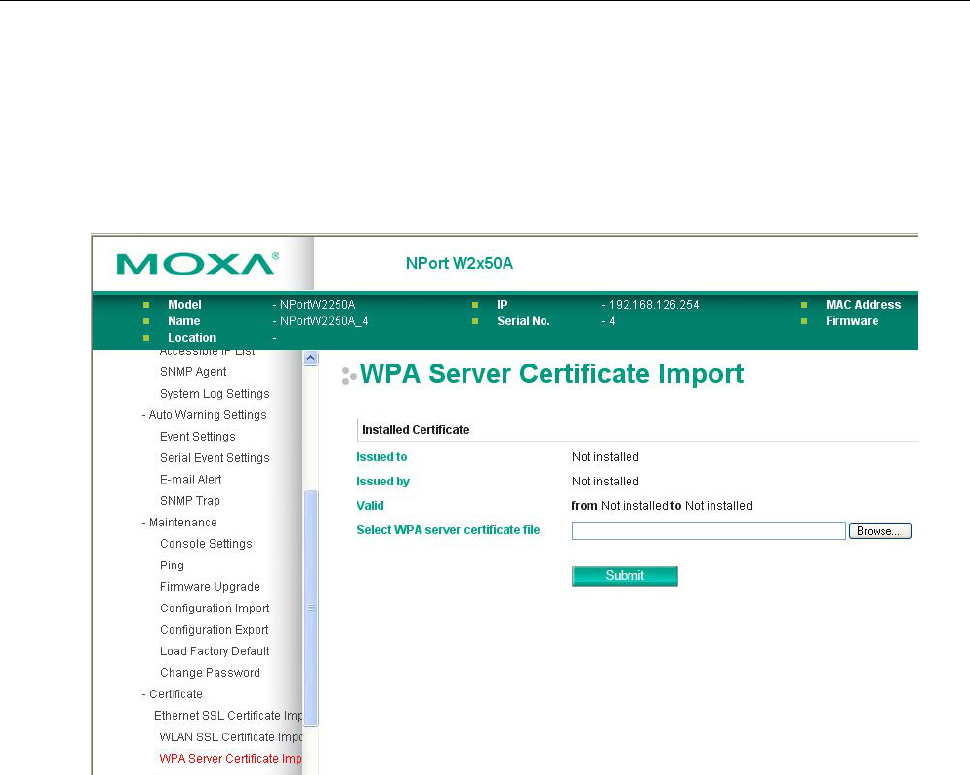Screen dimensions: 970x775
Task: Click the Location header label
Action: coord(192,338)
